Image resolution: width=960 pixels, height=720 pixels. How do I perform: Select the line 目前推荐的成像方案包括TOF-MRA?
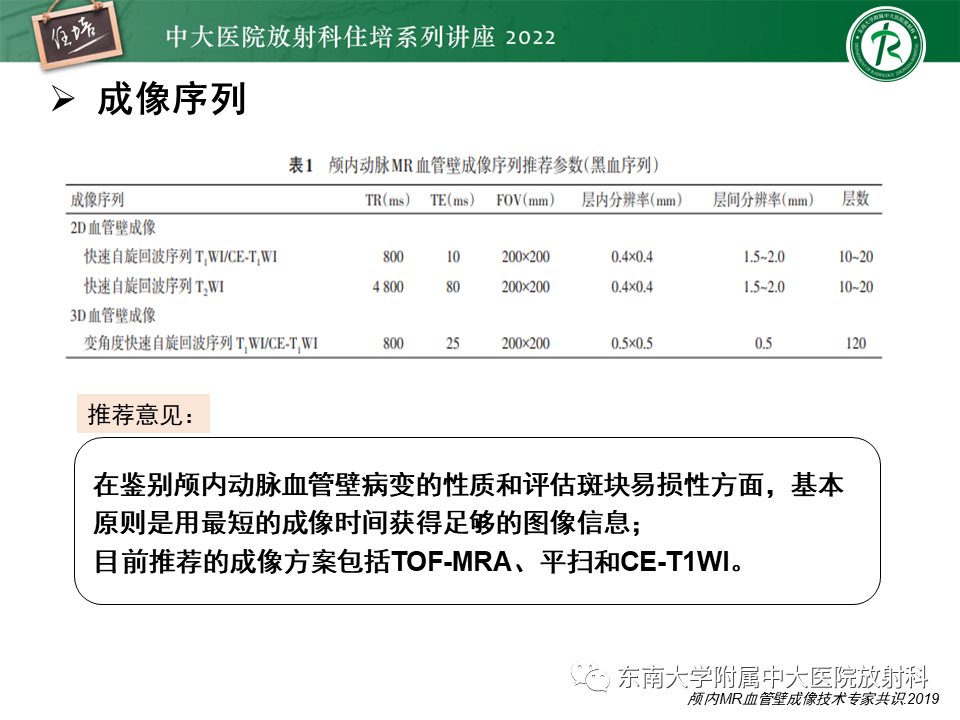(419, 561)
